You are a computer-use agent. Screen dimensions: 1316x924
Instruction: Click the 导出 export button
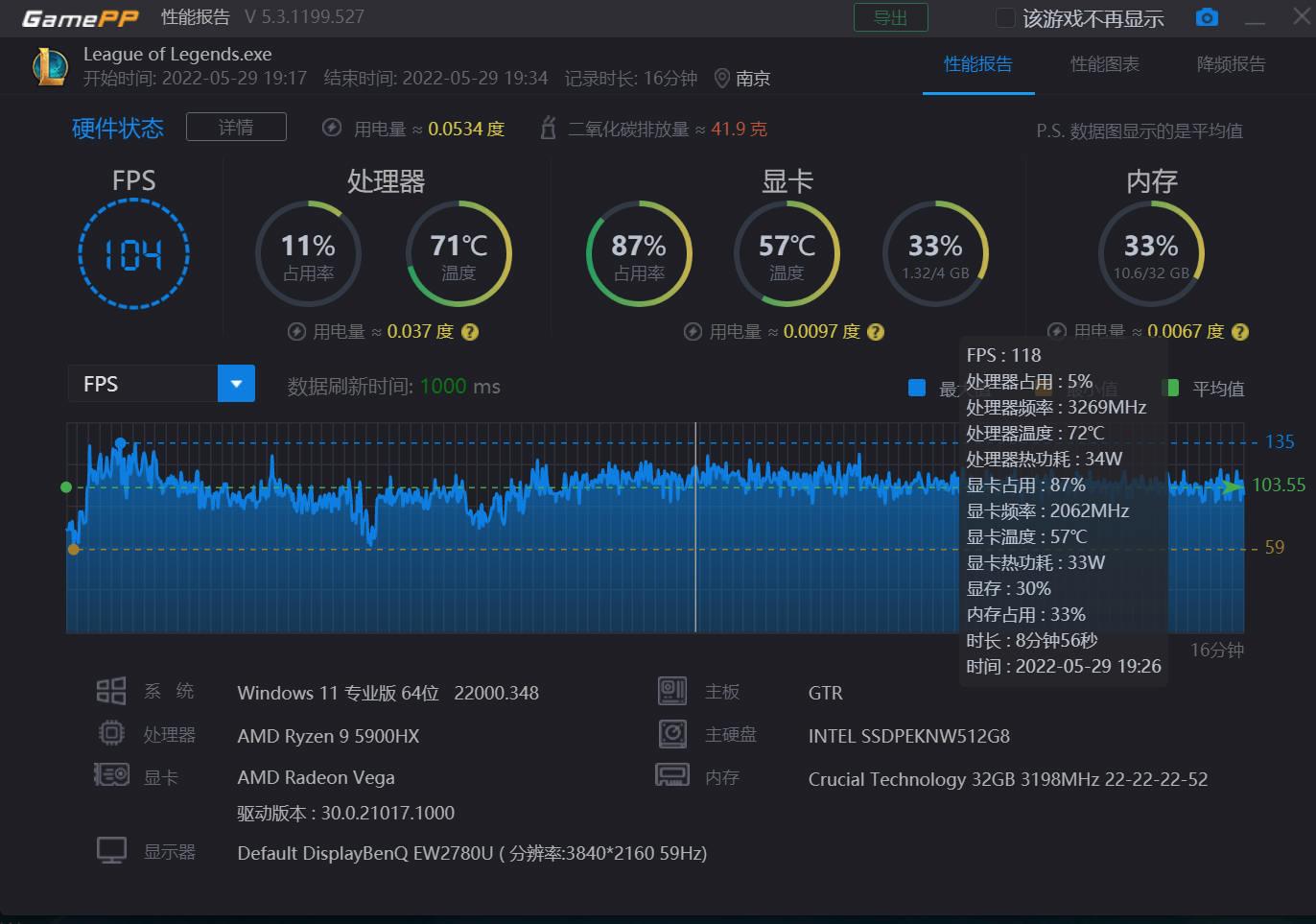pos(890,17)
